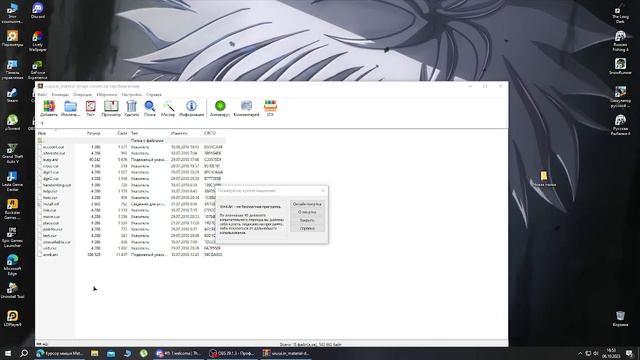Open the Discord desktop shortcut
The width and height of the screenshot is (640, 360).
point(38,11)
